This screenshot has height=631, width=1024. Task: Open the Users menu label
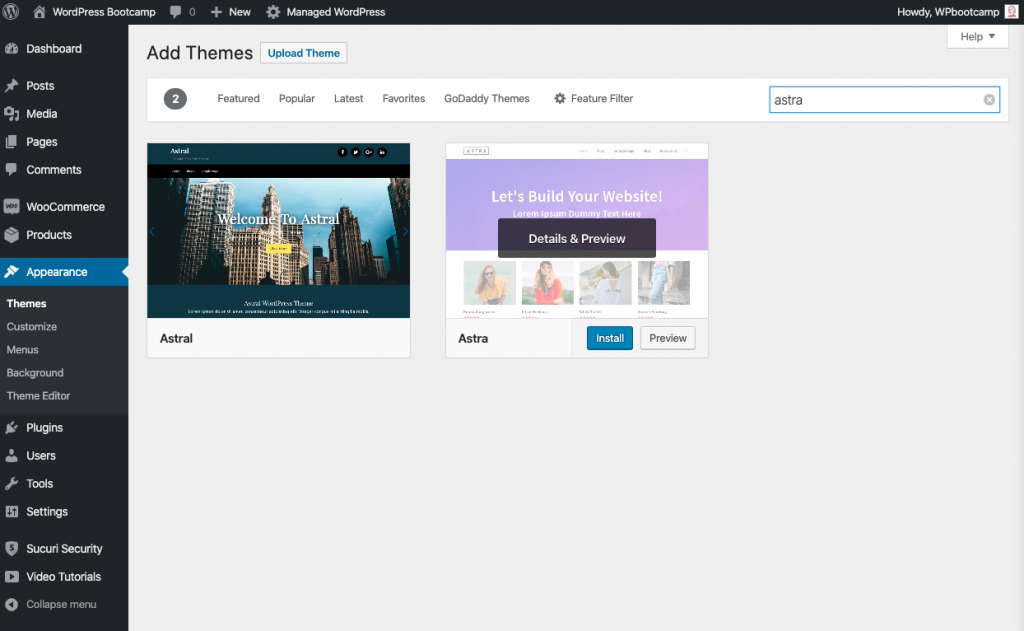tap(40, 456)
